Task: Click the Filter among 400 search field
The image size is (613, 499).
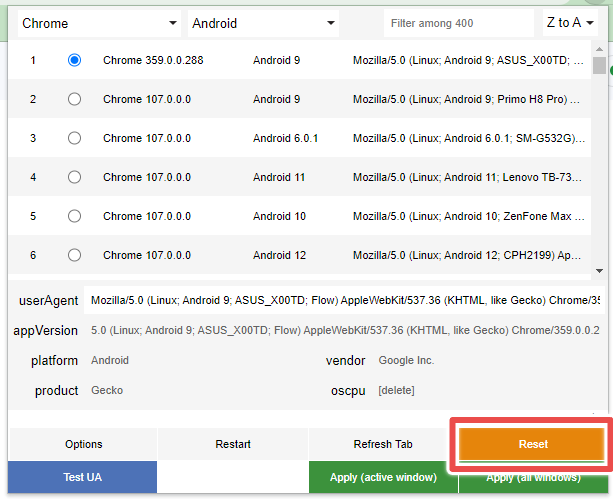Action: 459,23
